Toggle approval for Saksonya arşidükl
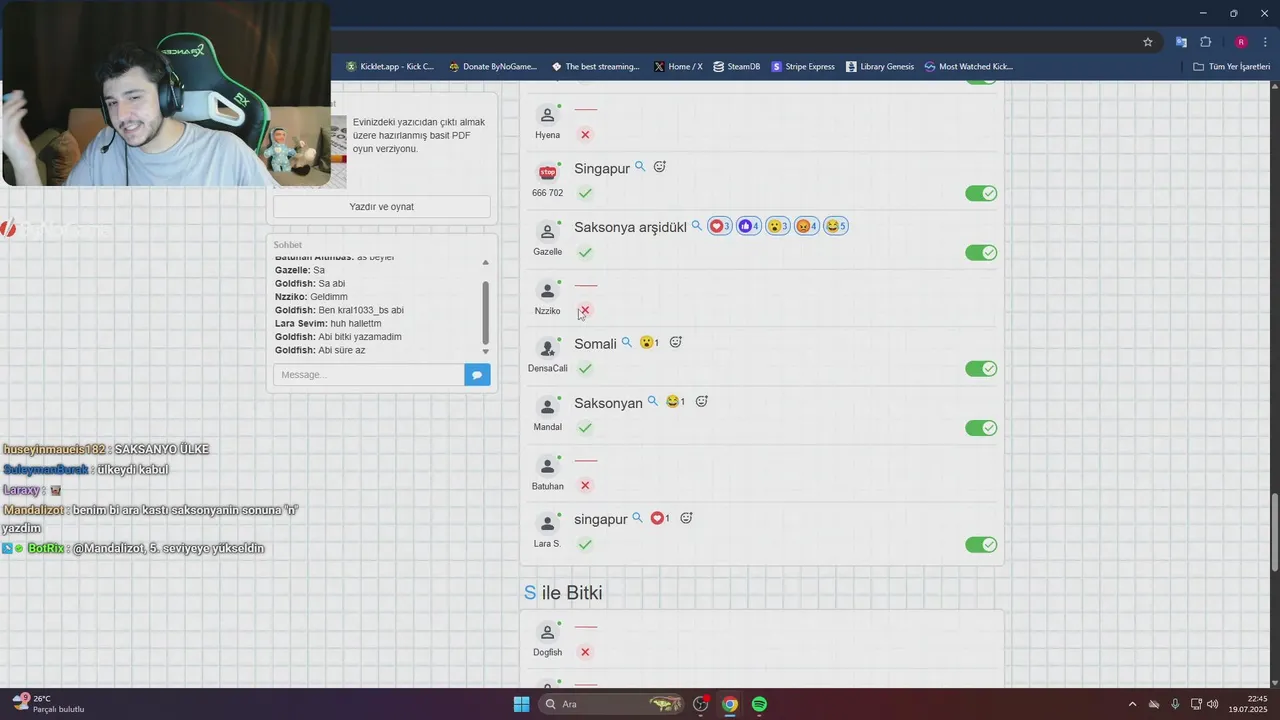This screenshot has width=1280, height=720. coord(981,252)
